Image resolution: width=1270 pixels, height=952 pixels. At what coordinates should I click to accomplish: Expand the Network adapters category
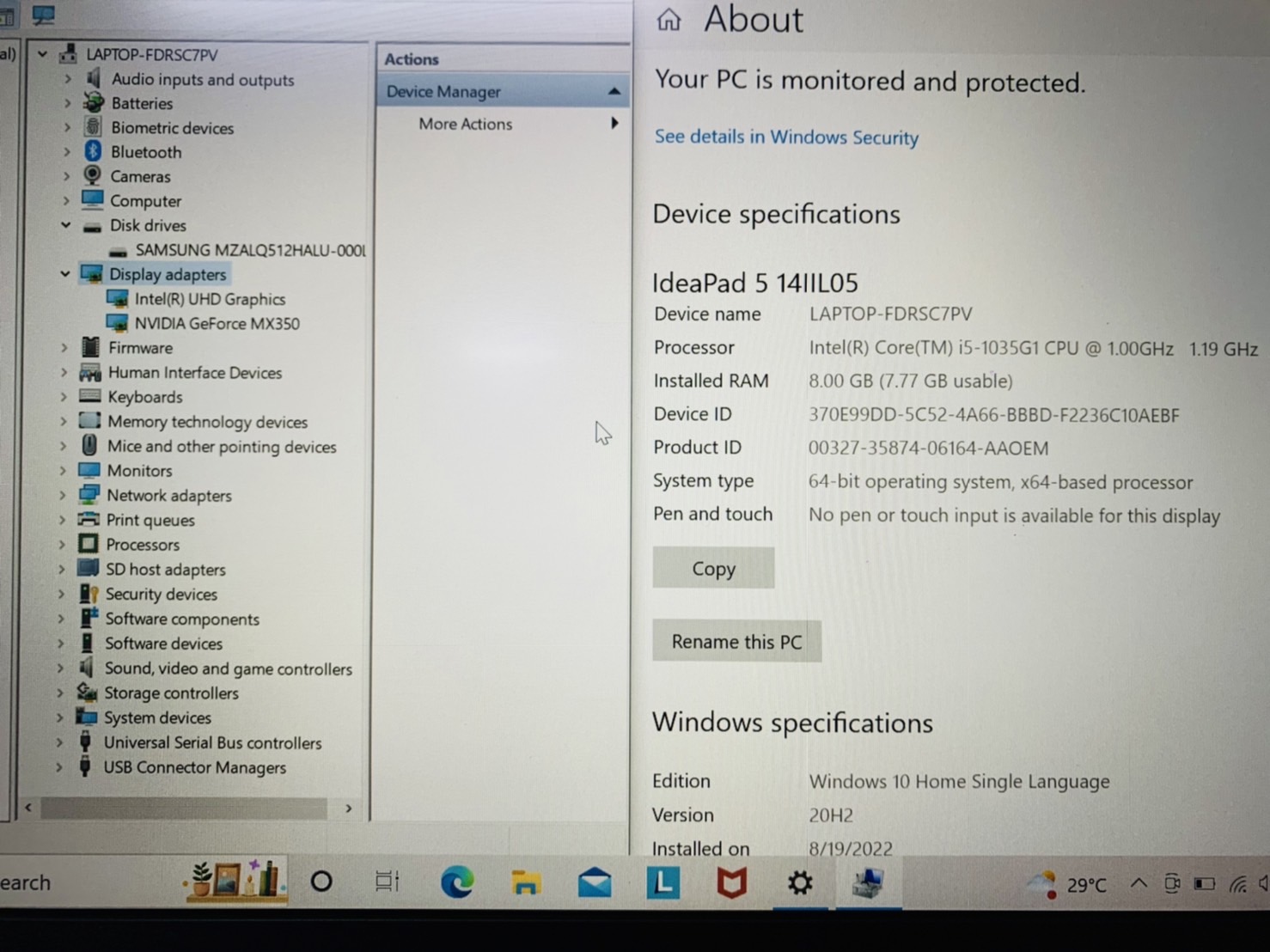coord(63,496)
